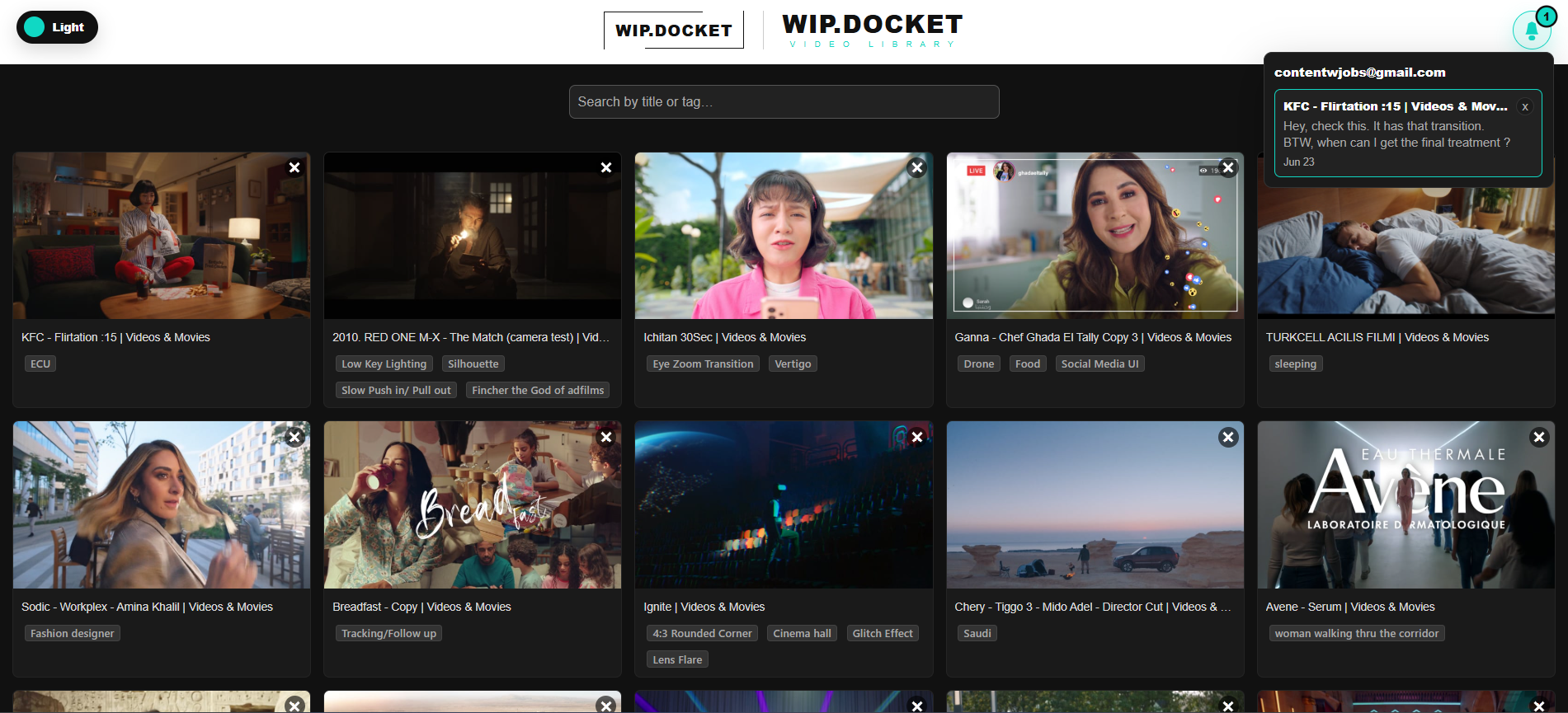Screen dimensions: 1568x713
Task: Focus the Search by title or tag field
Action: point(784,101)
